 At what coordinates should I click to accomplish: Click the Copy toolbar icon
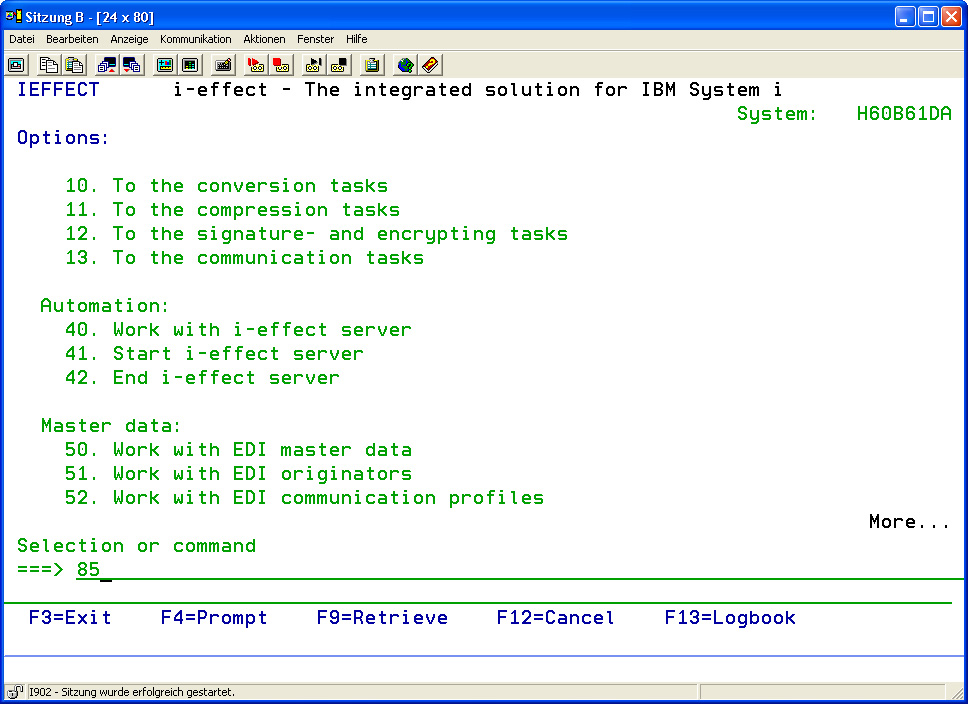(x=49, y=65)
